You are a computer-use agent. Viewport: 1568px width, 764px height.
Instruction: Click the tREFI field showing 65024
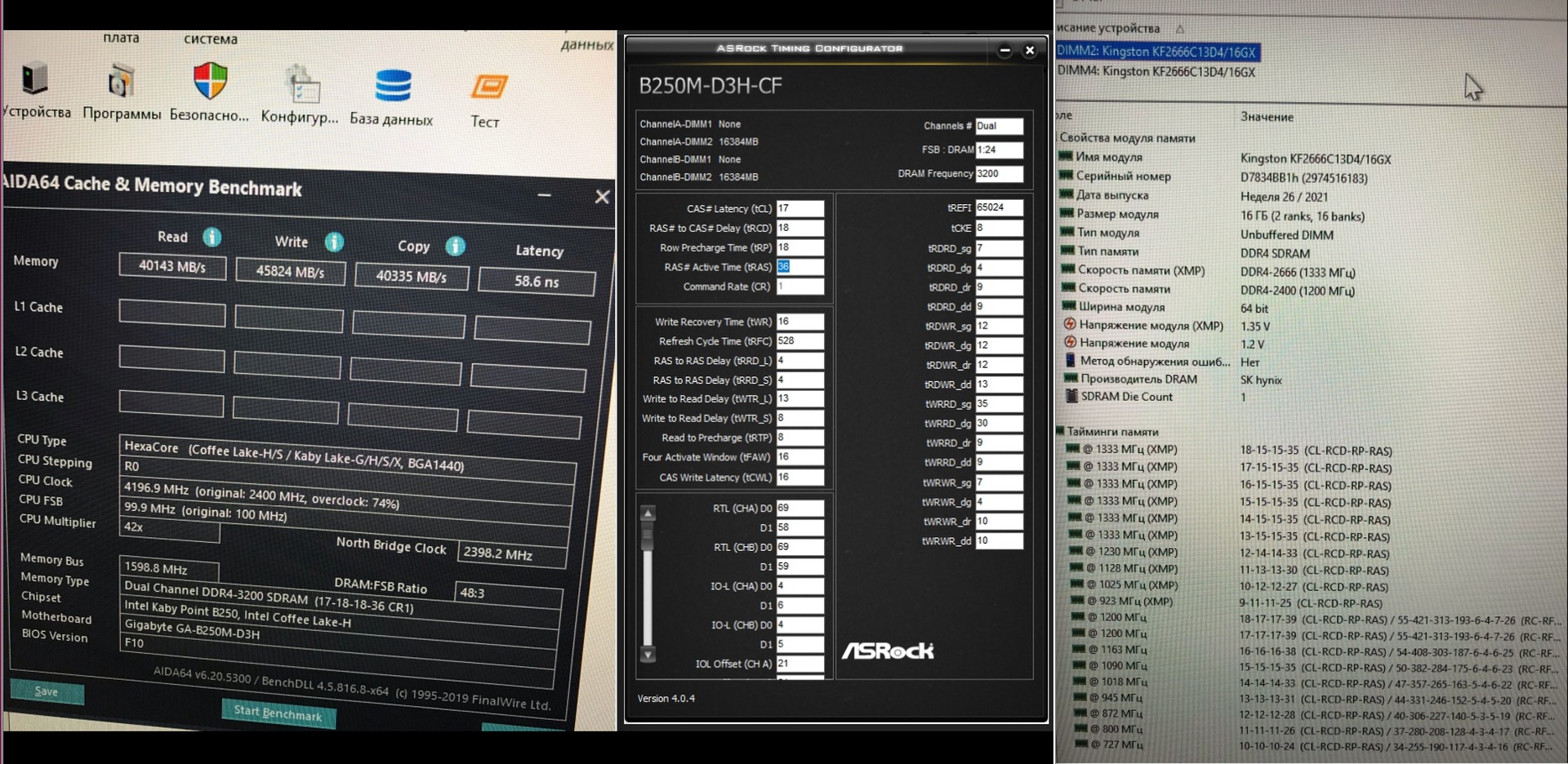click(x=999, y=207)
